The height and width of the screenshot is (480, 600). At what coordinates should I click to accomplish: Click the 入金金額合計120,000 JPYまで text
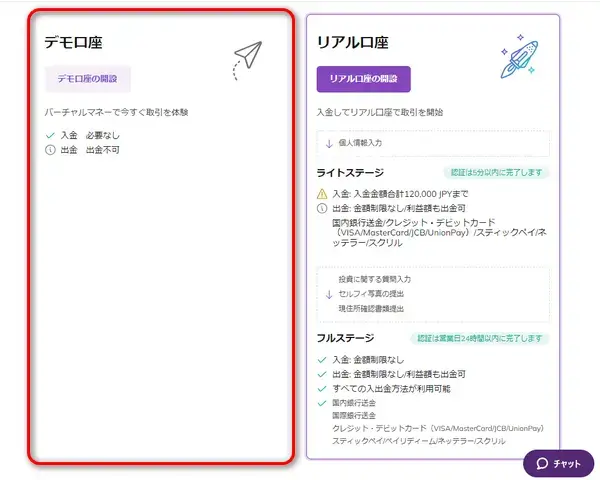(x=411, y=194)
